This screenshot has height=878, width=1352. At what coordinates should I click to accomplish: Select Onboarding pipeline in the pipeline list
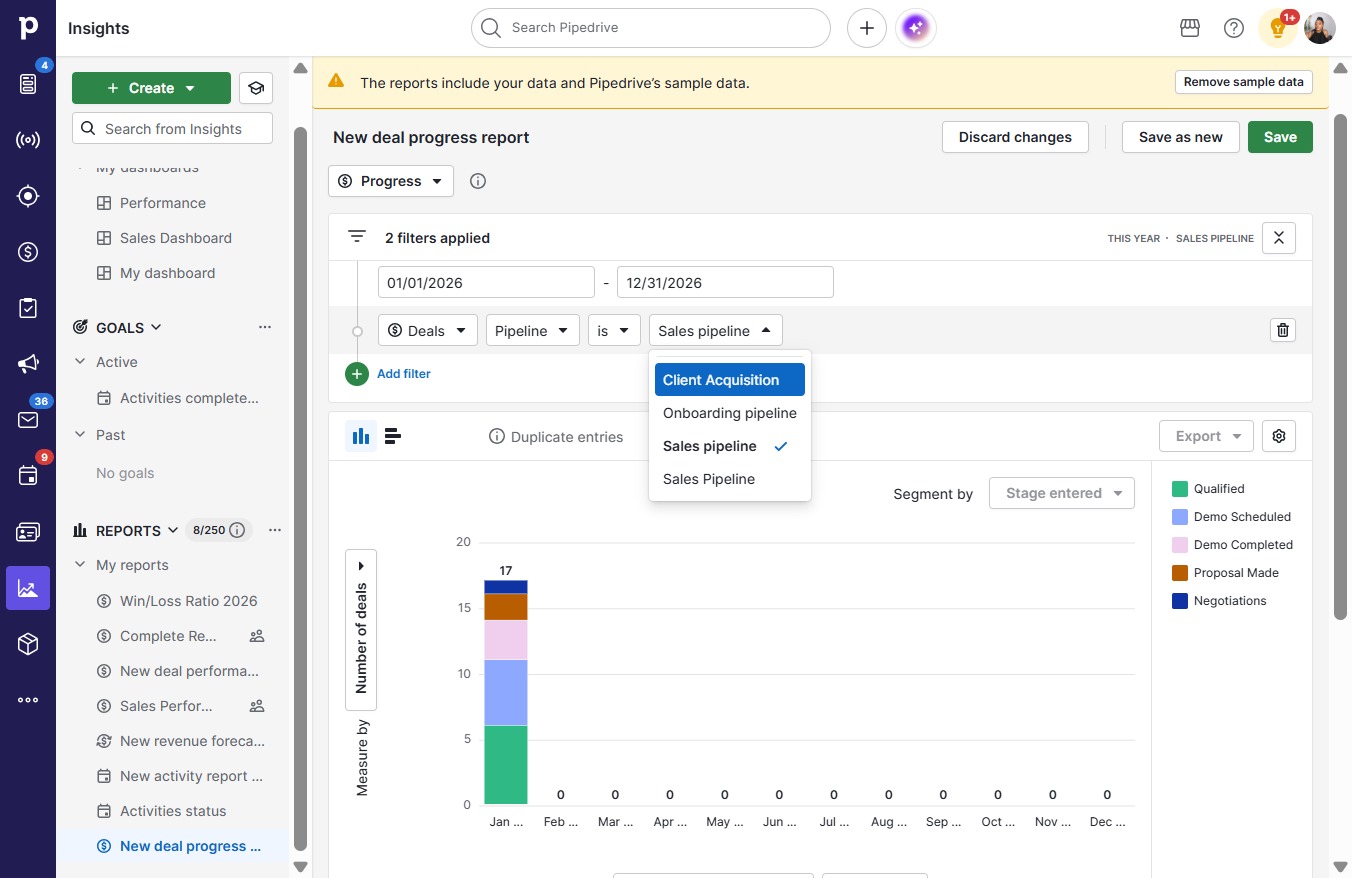pos(730,413)
